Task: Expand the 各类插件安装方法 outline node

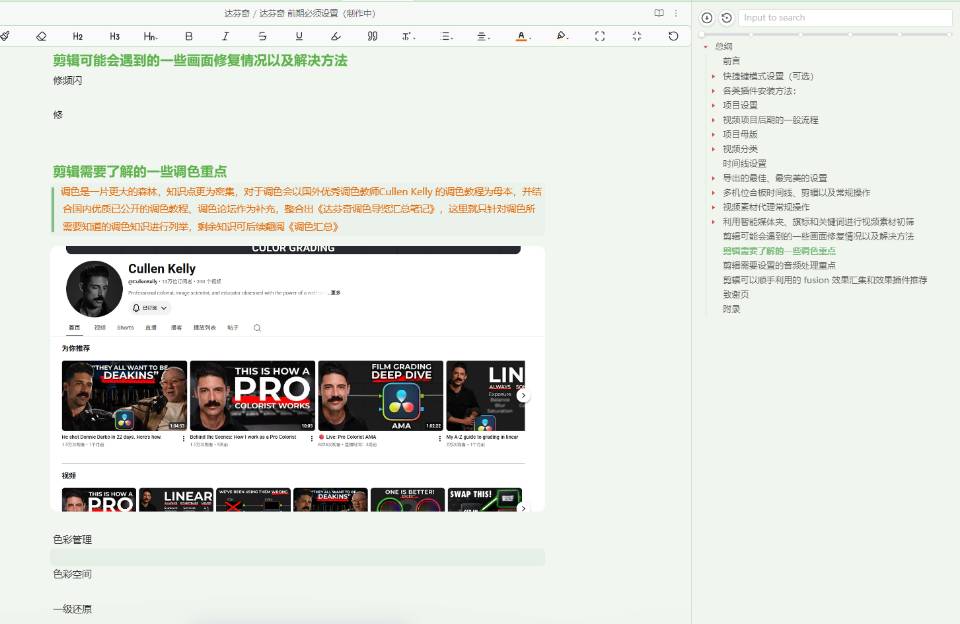Action: (x=713, y=91)
